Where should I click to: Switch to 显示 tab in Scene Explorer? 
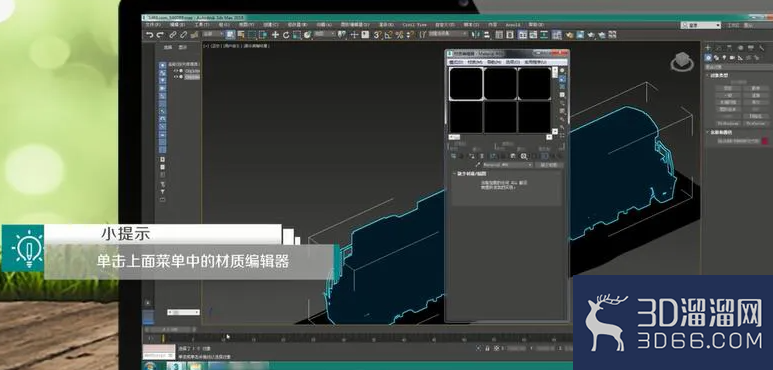pos(182,48)
